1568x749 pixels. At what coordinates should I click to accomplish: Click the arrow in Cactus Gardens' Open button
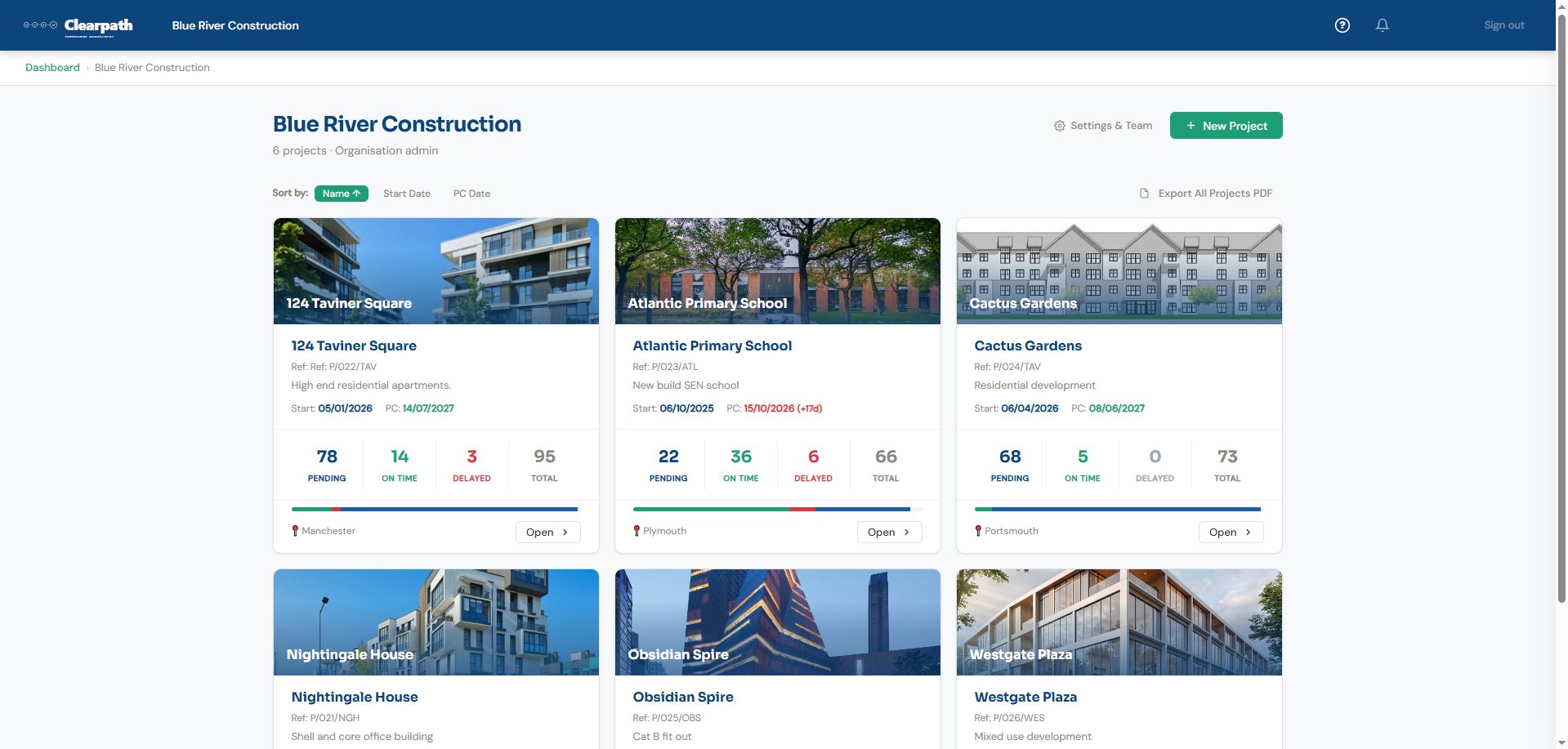[x=1248, y=532]
